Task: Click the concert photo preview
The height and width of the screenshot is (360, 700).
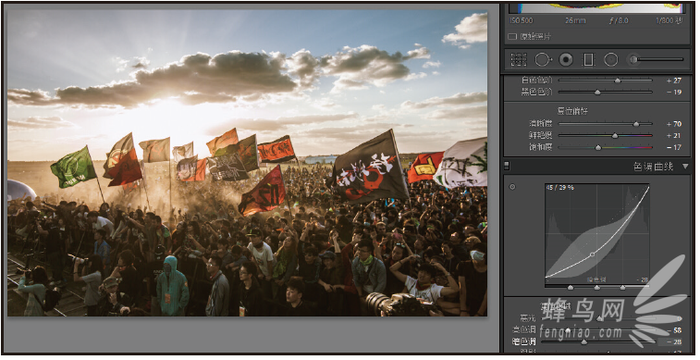Action: 247,163
